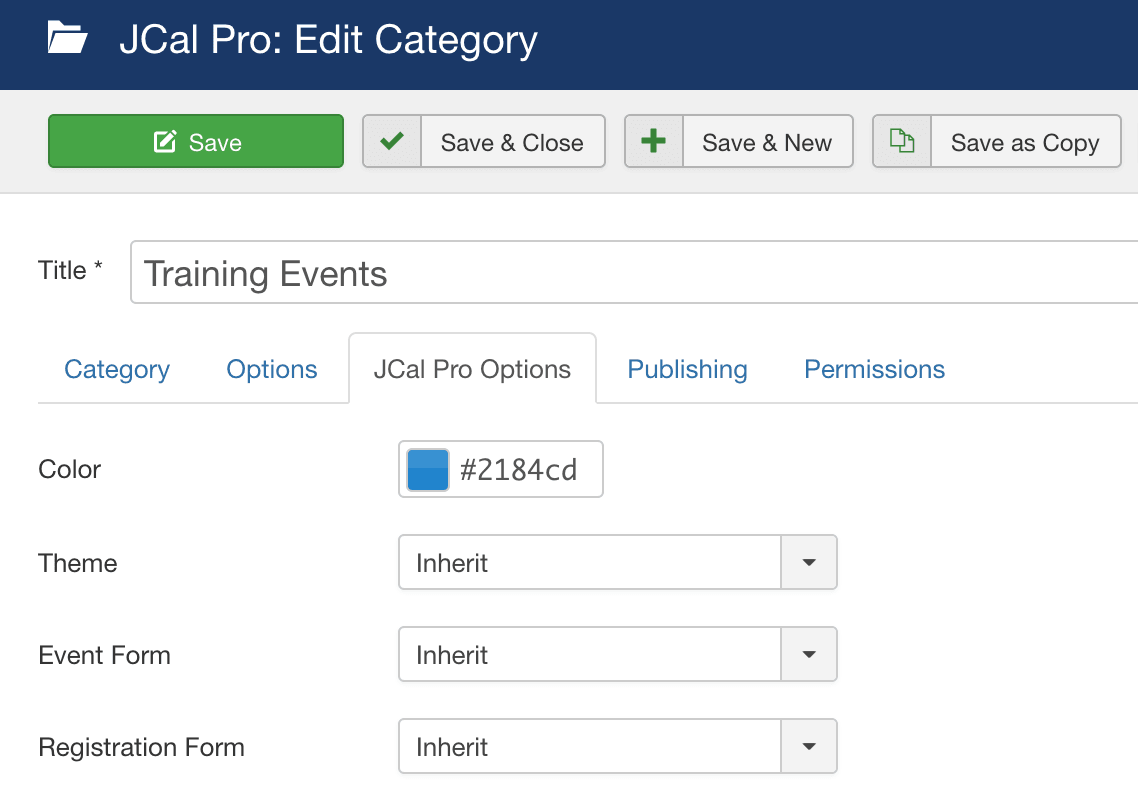Screen dimensions: 1138x800
Task: Click the Event Form dropdown arrow
Action: pos(809,654)
